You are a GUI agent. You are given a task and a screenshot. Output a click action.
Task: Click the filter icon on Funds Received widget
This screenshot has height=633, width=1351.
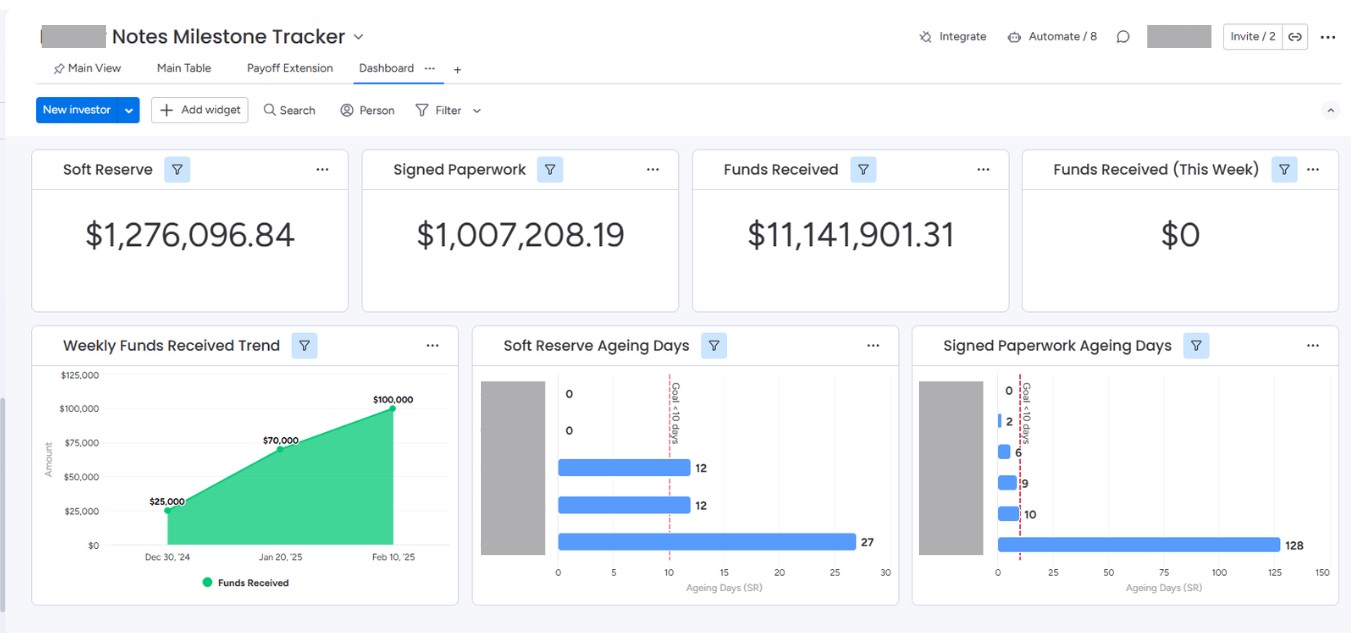[863, 170]
